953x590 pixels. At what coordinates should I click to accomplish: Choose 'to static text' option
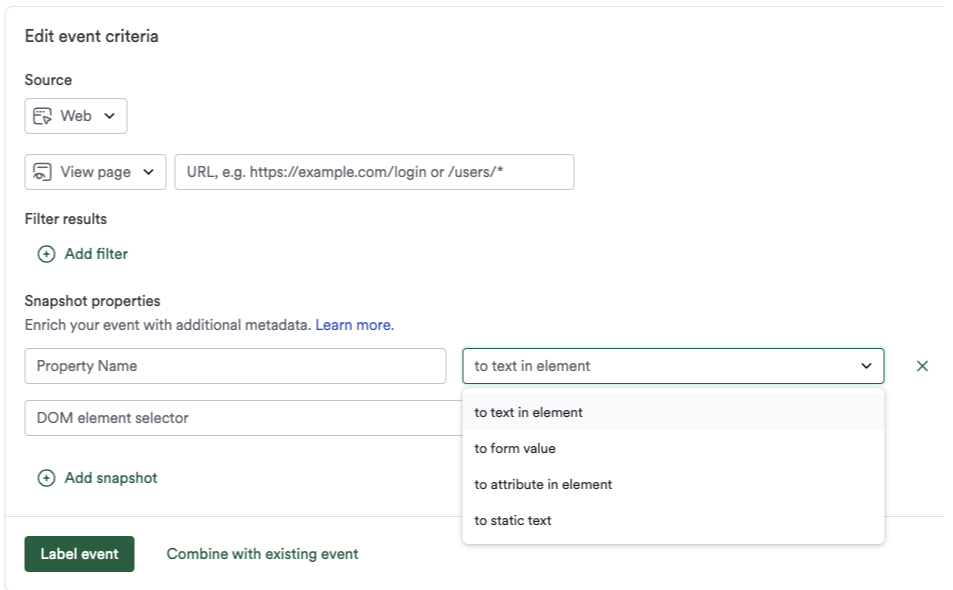673,520
